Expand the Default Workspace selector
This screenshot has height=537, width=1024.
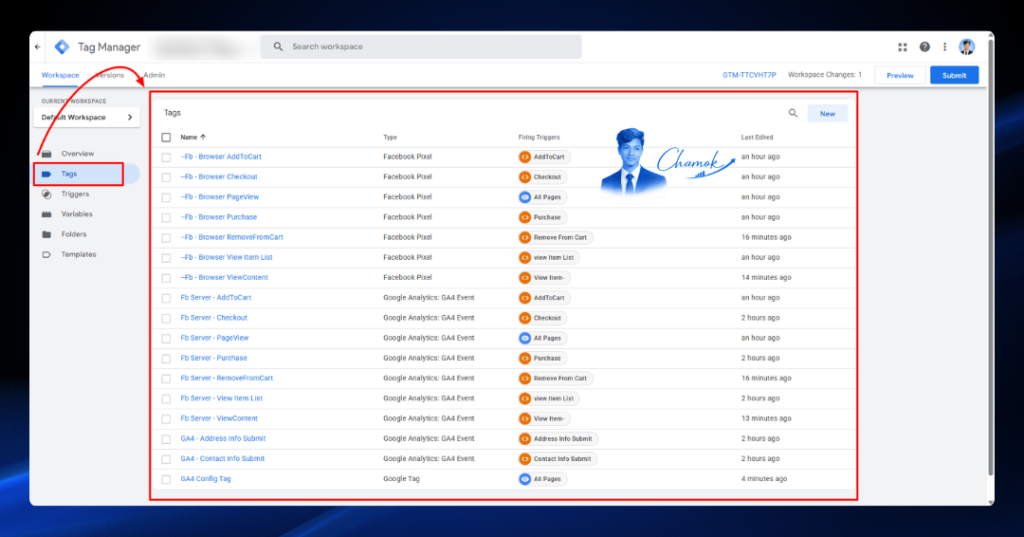86,118
